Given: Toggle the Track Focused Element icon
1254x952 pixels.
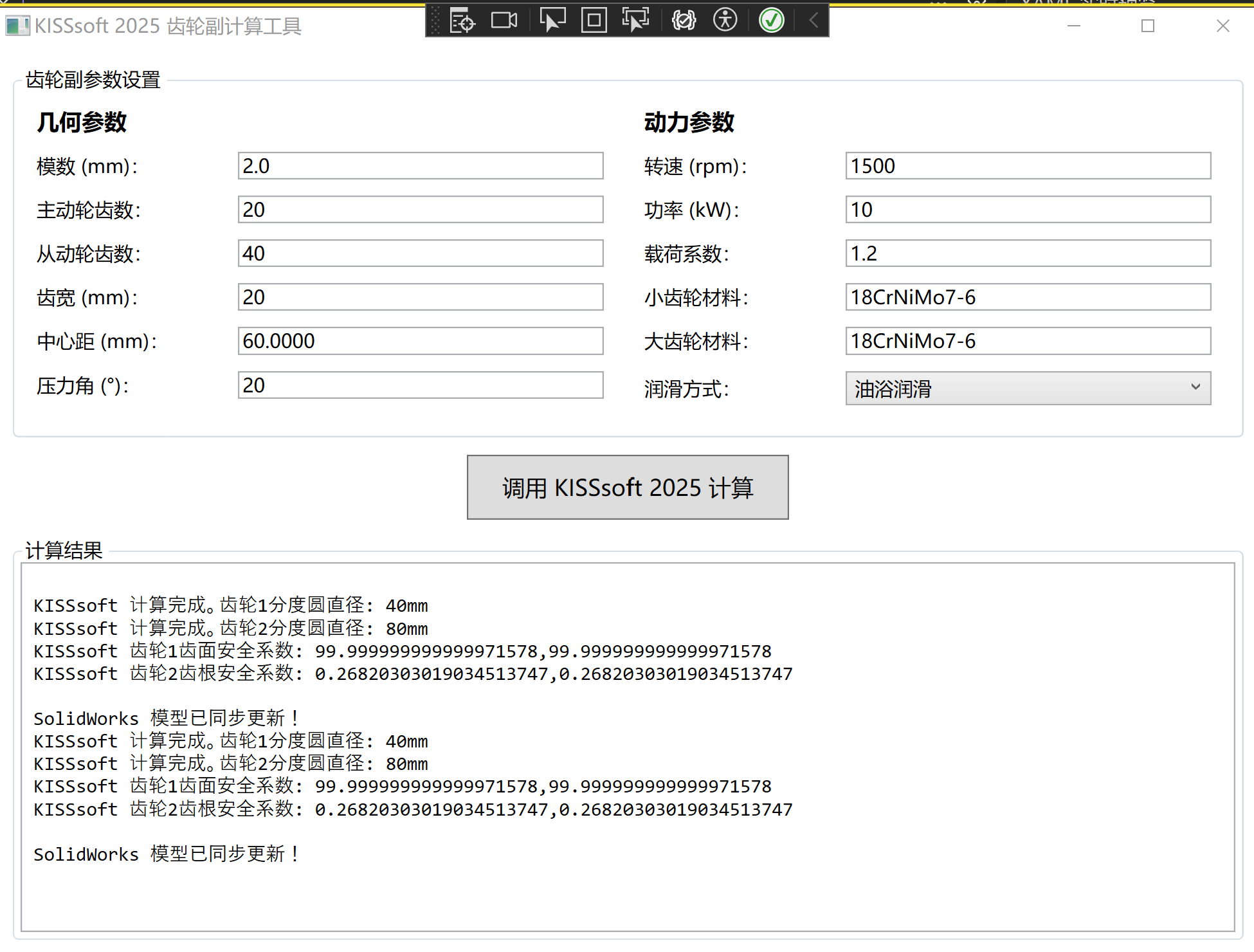Looking at the screenshot, I should coord(635,21).
